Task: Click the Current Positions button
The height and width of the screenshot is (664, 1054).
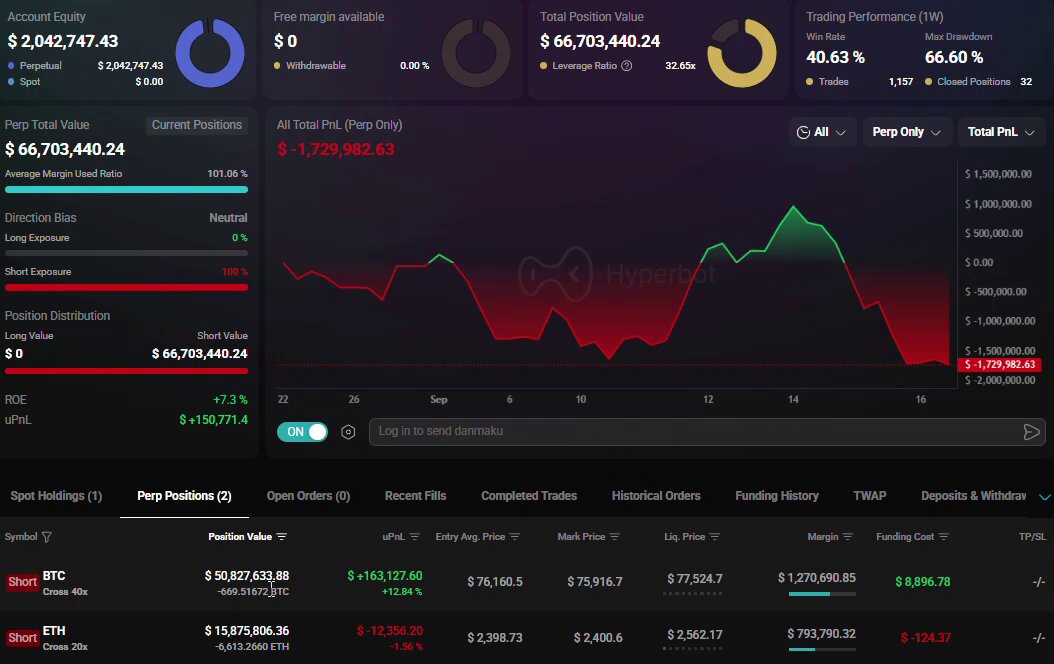Action: tap(197, 125)
